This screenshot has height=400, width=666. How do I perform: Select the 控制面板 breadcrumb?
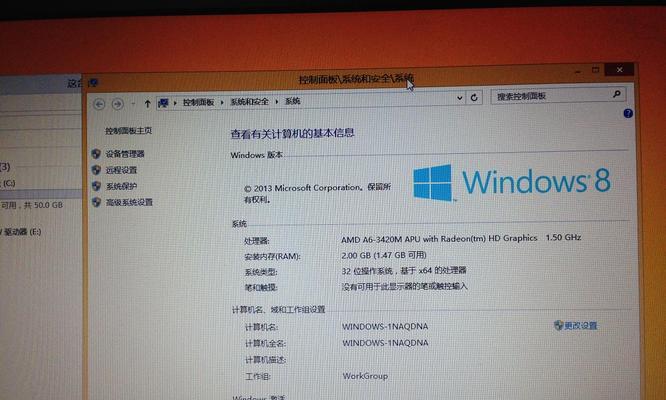tap(198, 102)
